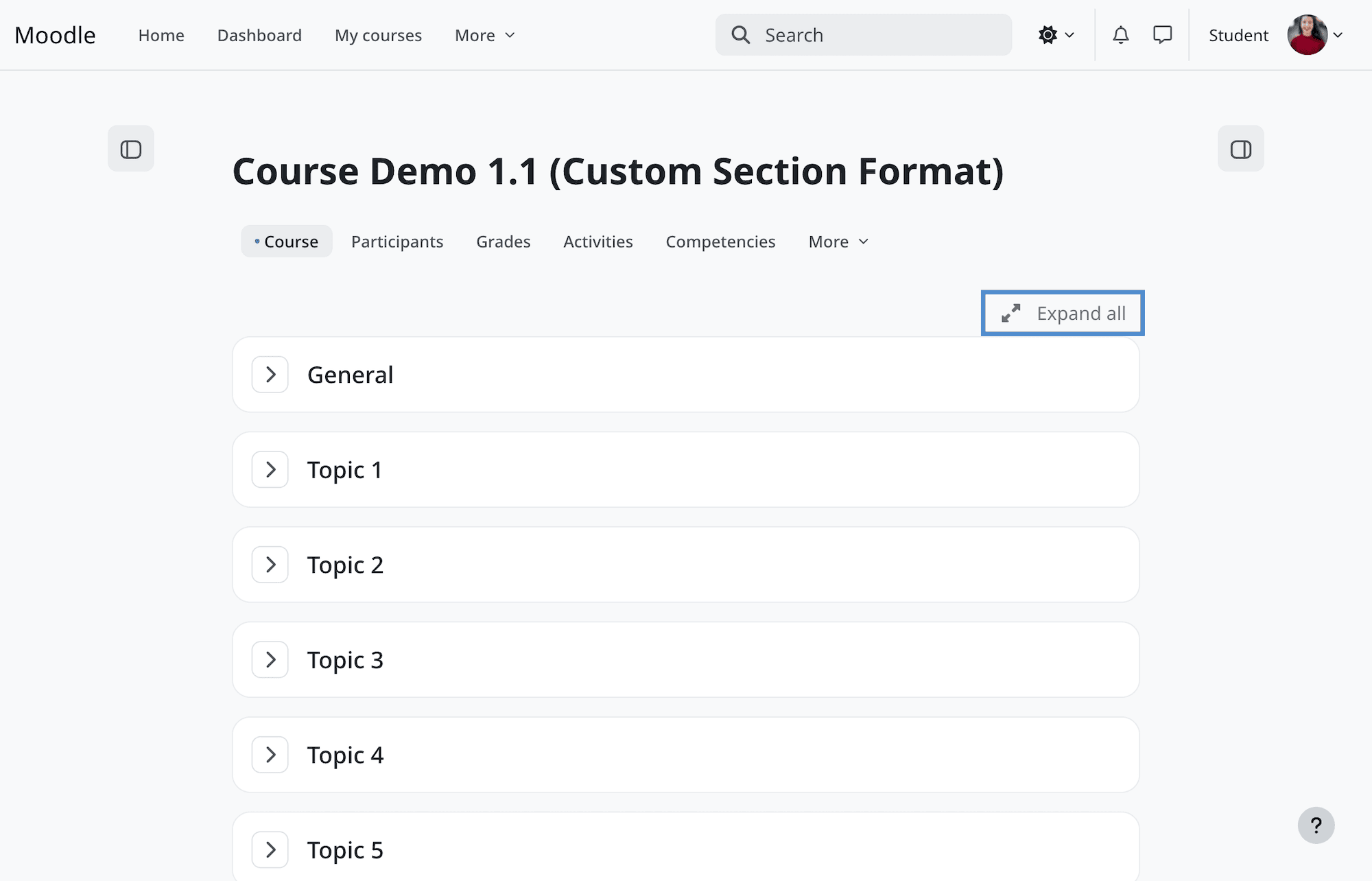Open messaging chat bubble icon
This screenshot has width=1372, height=881.
pyautogui.click(x=1163, y=35)
